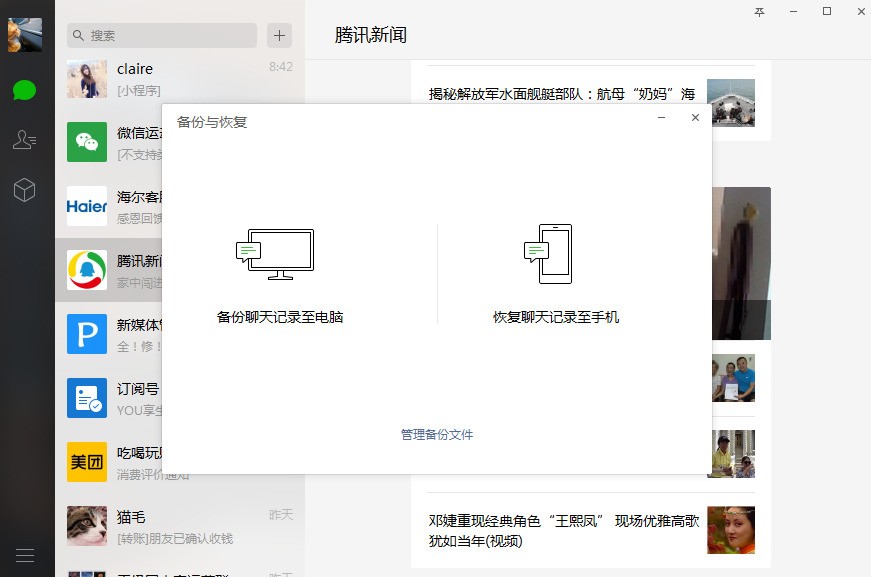Click your profile avatar at top left

(25, 33)
